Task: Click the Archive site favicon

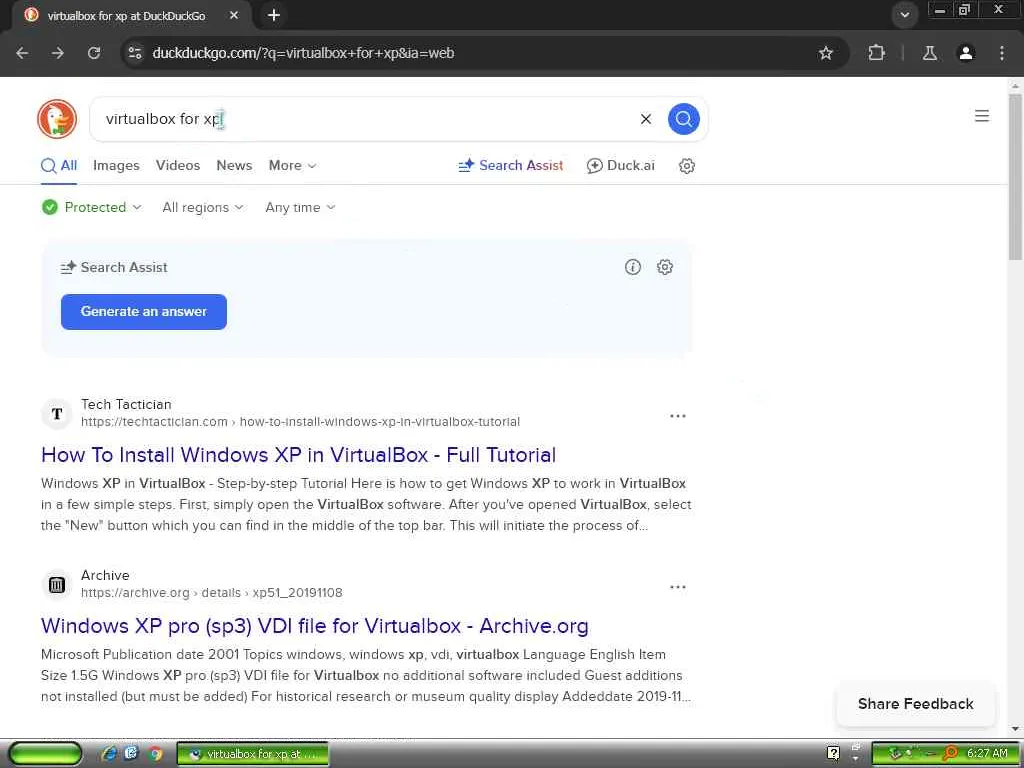Action: [57, 584]
